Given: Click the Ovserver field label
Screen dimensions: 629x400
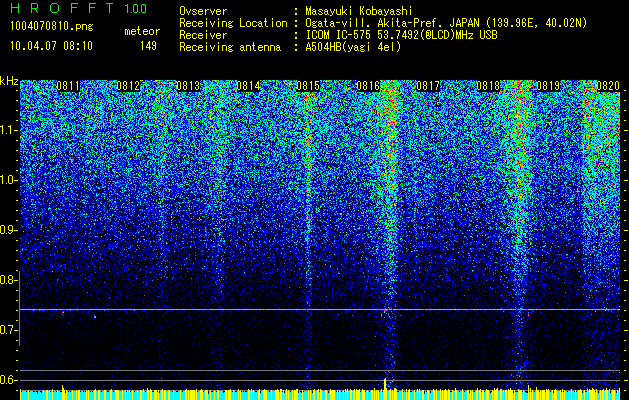Looking at the screenshot, I should click(203, 11).
